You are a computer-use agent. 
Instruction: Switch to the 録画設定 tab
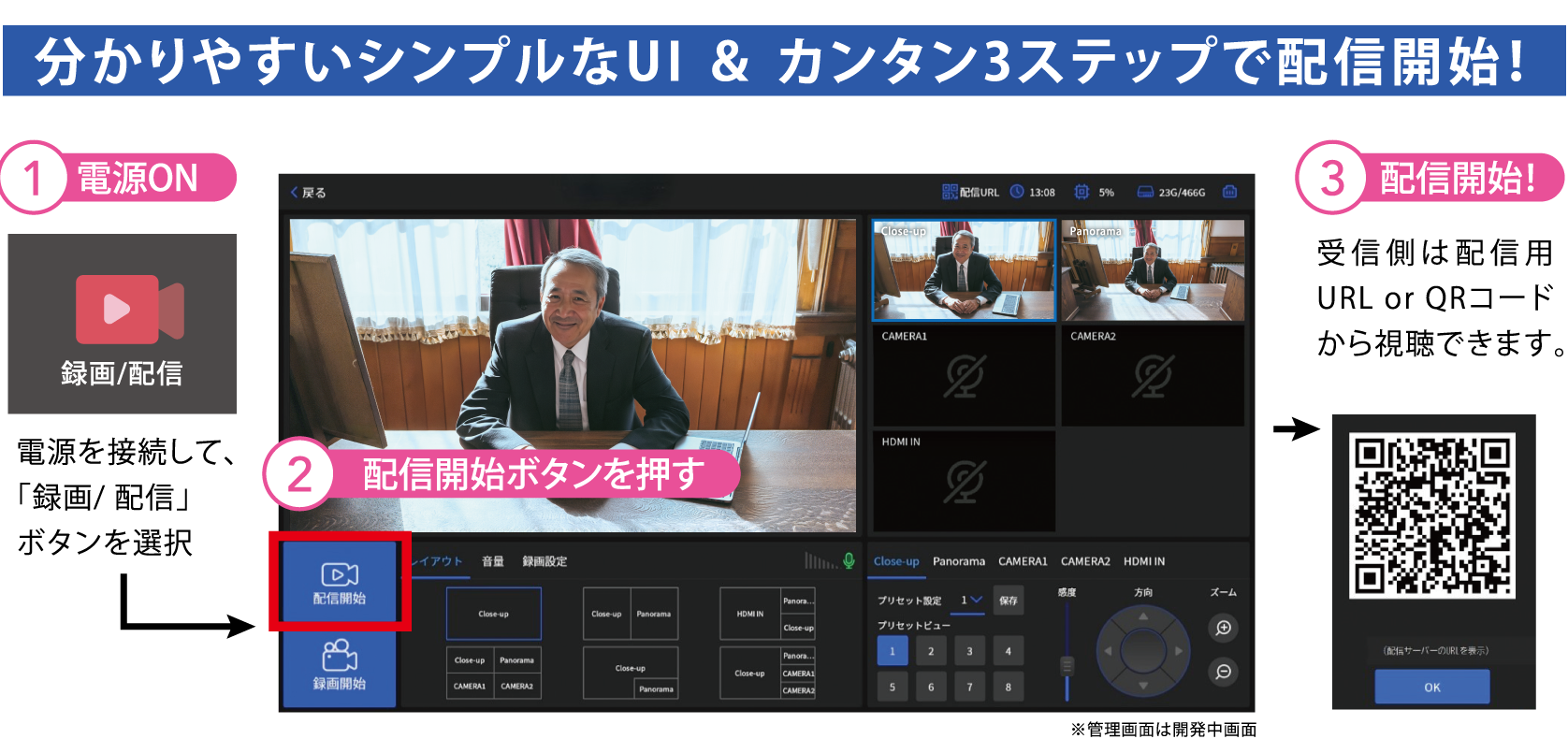(544, 561)
